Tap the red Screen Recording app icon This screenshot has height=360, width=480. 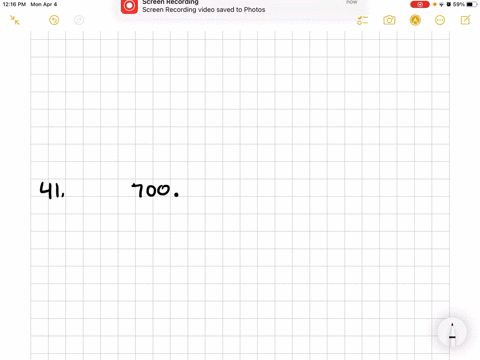(129, 6)
